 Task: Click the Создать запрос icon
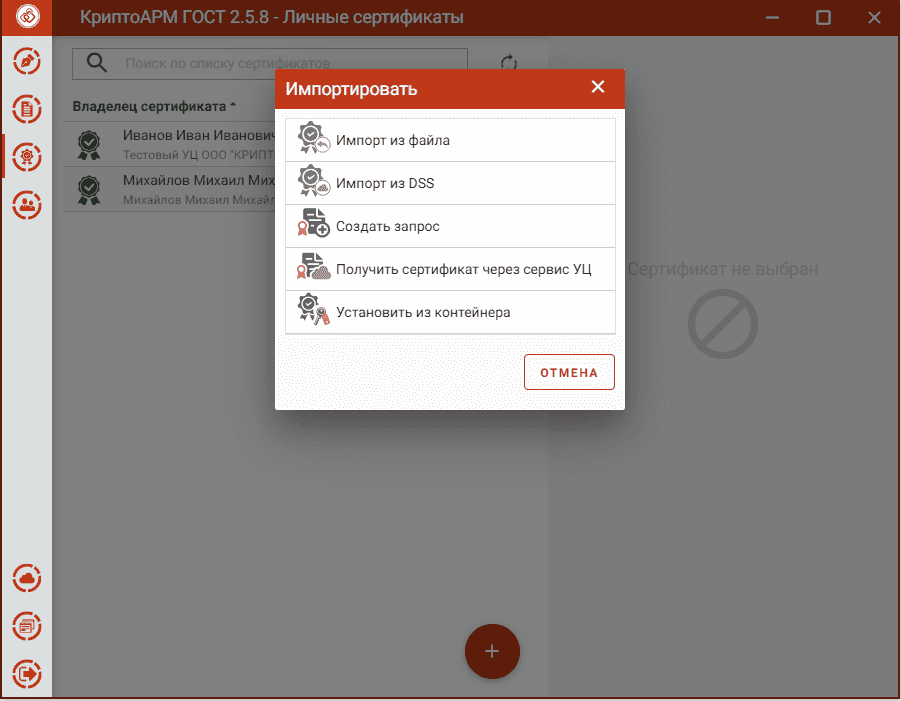pyautogui.click(x=314, y=224)
